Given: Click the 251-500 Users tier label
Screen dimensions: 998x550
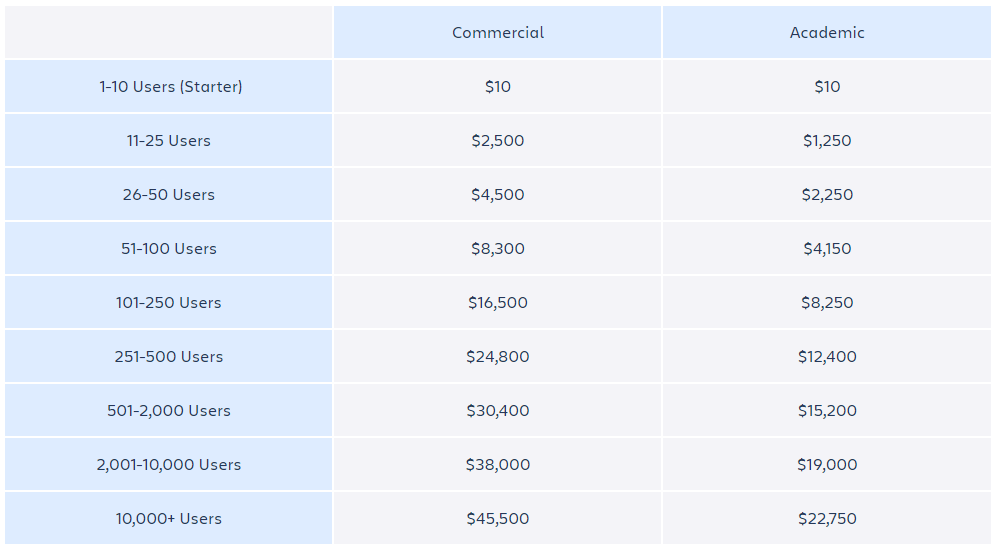Looking at the screenshot, I should point(169,357).
